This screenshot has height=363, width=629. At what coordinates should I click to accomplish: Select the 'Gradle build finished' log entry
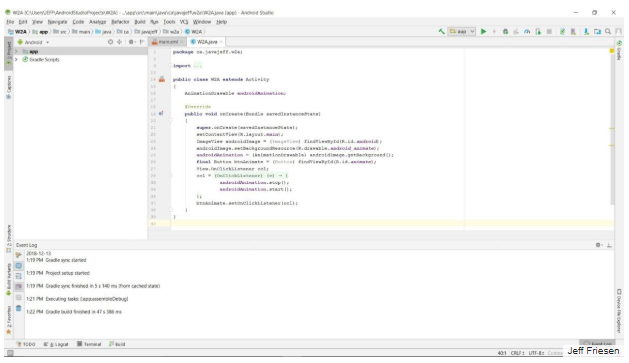pyautogui.click(x=74, y=312)
